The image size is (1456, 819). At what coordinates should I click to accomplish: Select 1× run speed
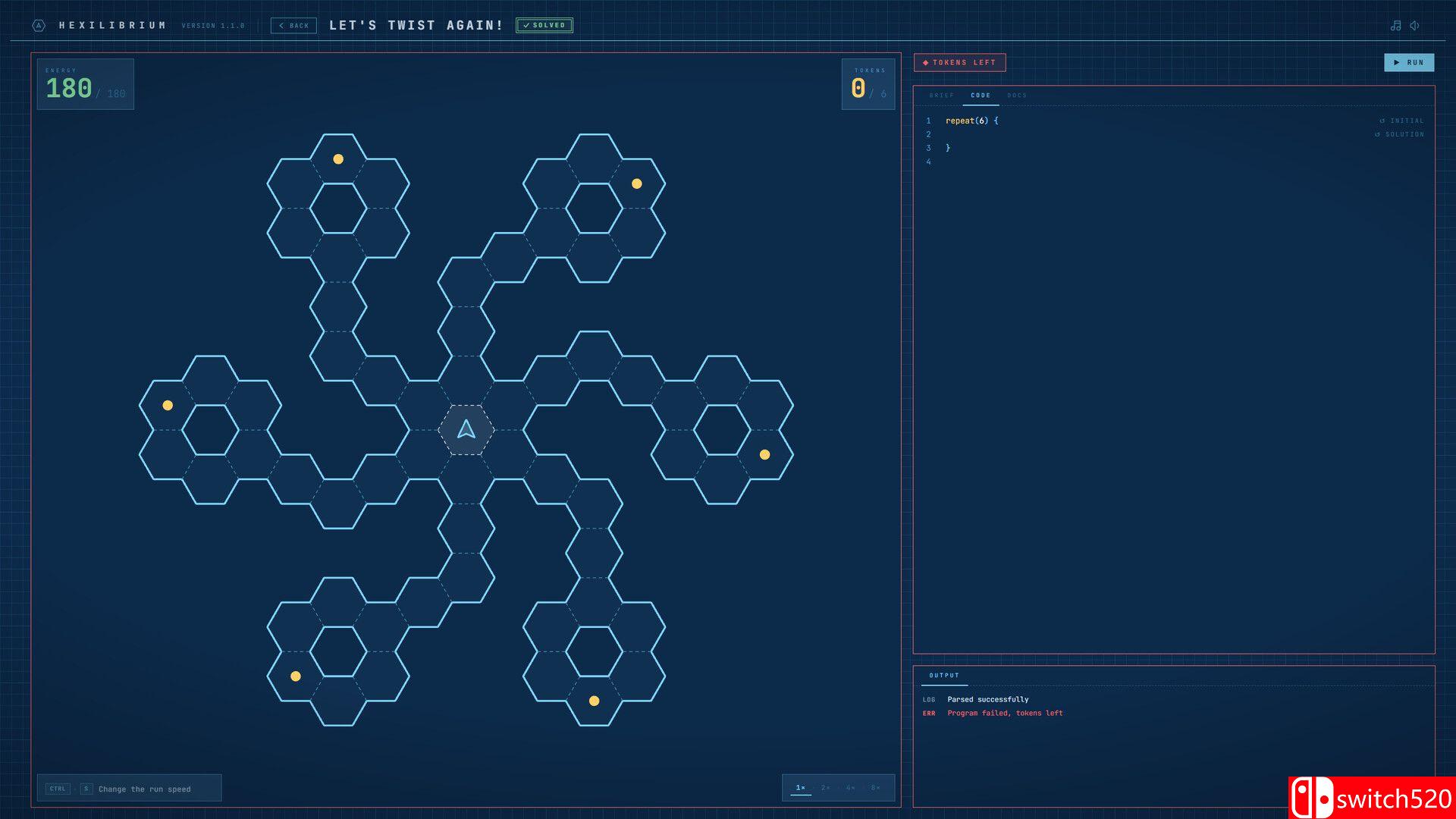[x=801, y=788]
